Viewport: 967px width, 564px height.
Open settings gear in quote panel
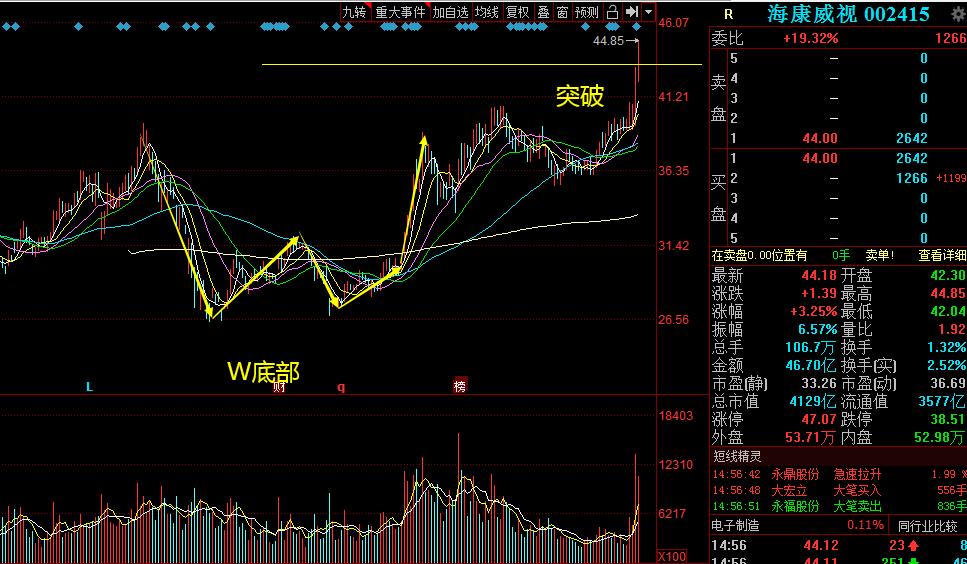point(960,15)
